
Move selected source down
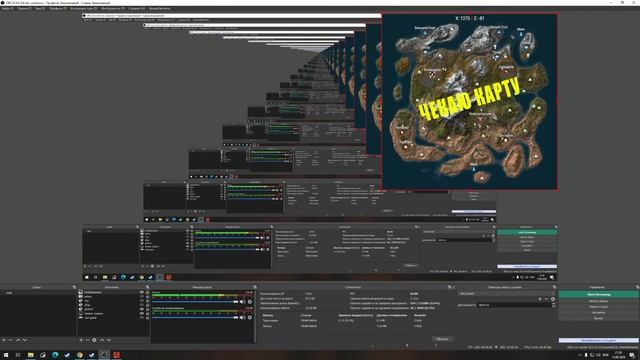tap(109, 340)
